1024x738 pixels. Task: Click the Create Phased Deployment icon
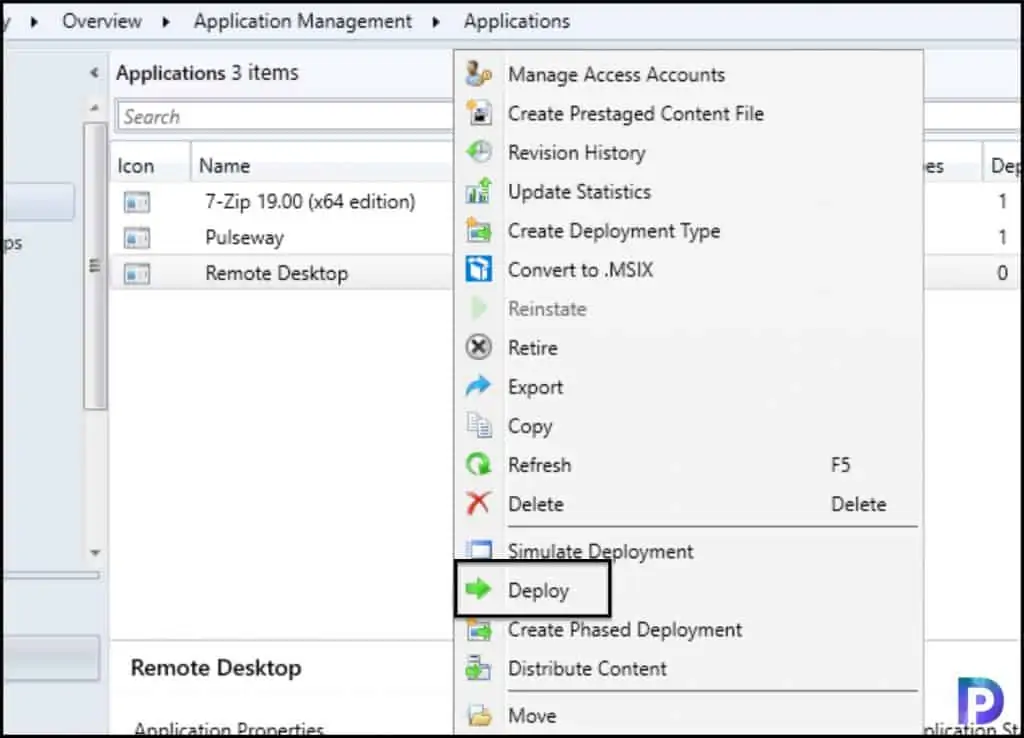(479, 630)
